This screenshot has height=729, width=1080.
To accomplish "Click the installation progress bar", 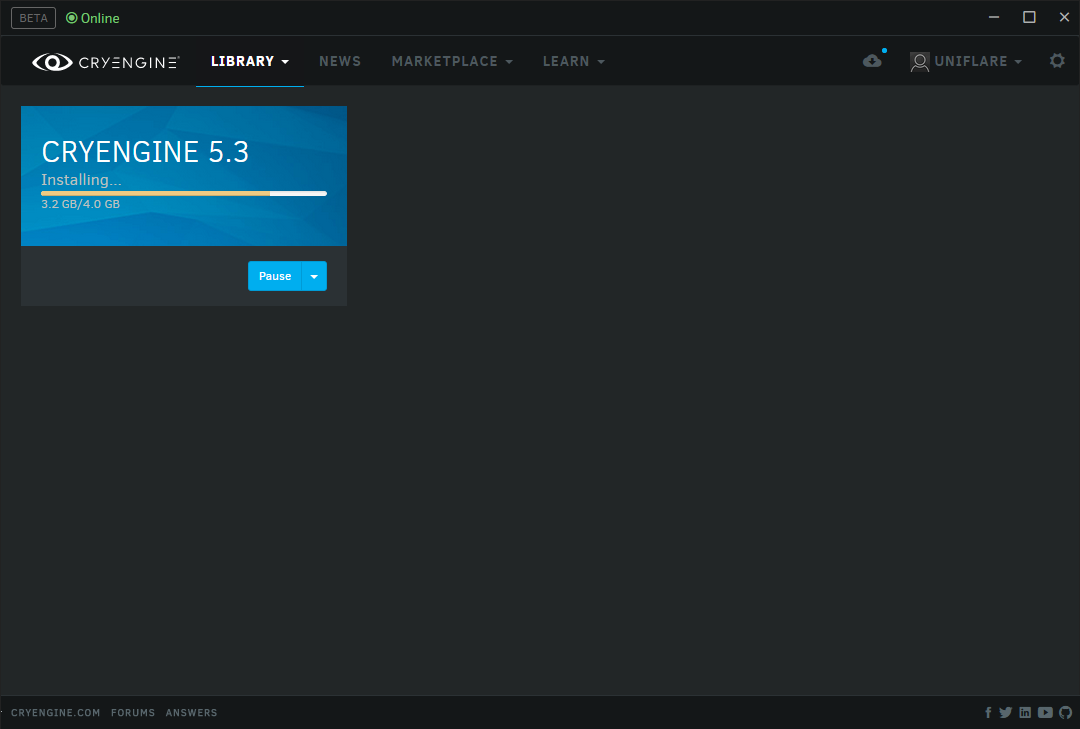I will point(183,194).
